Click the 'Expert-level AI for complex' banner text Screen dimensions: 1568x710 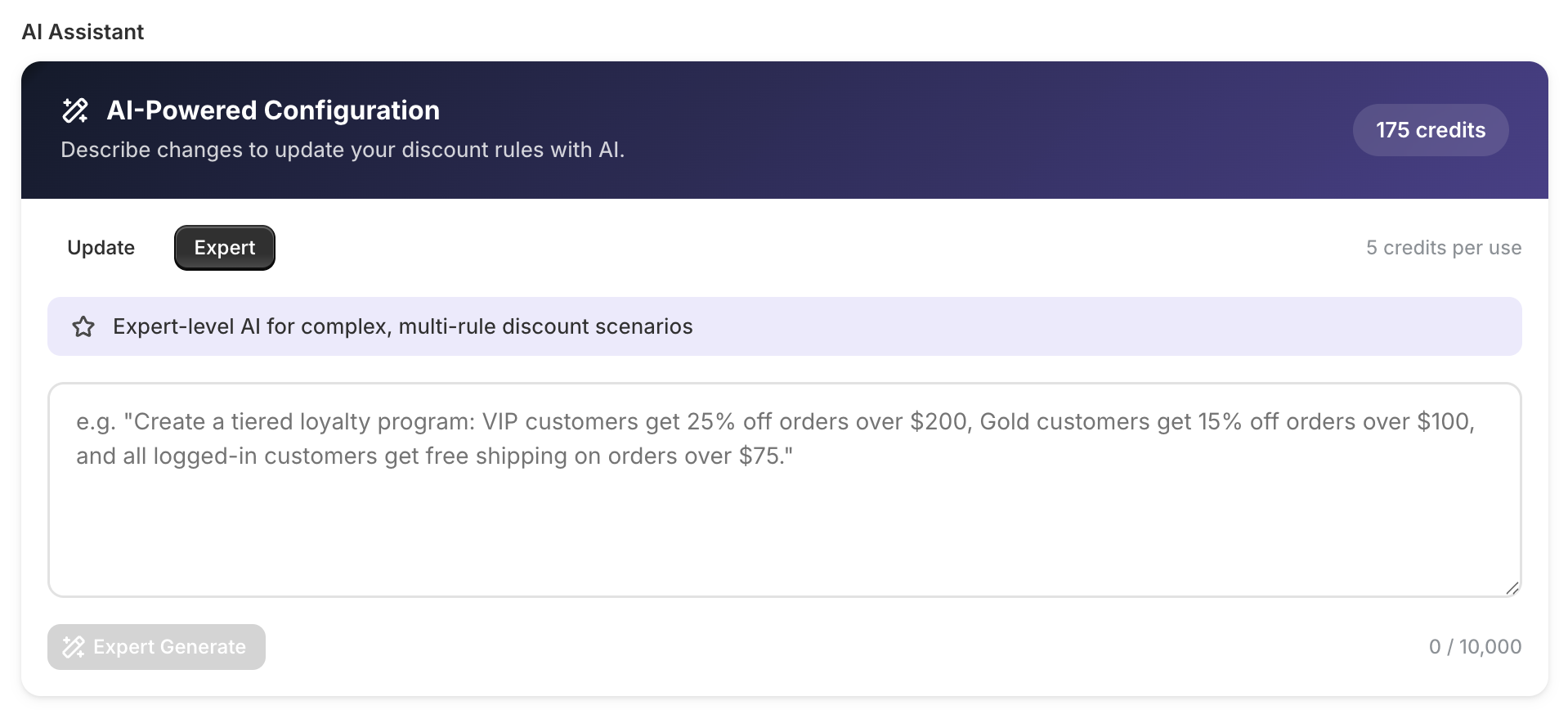[x=402, y=327]
